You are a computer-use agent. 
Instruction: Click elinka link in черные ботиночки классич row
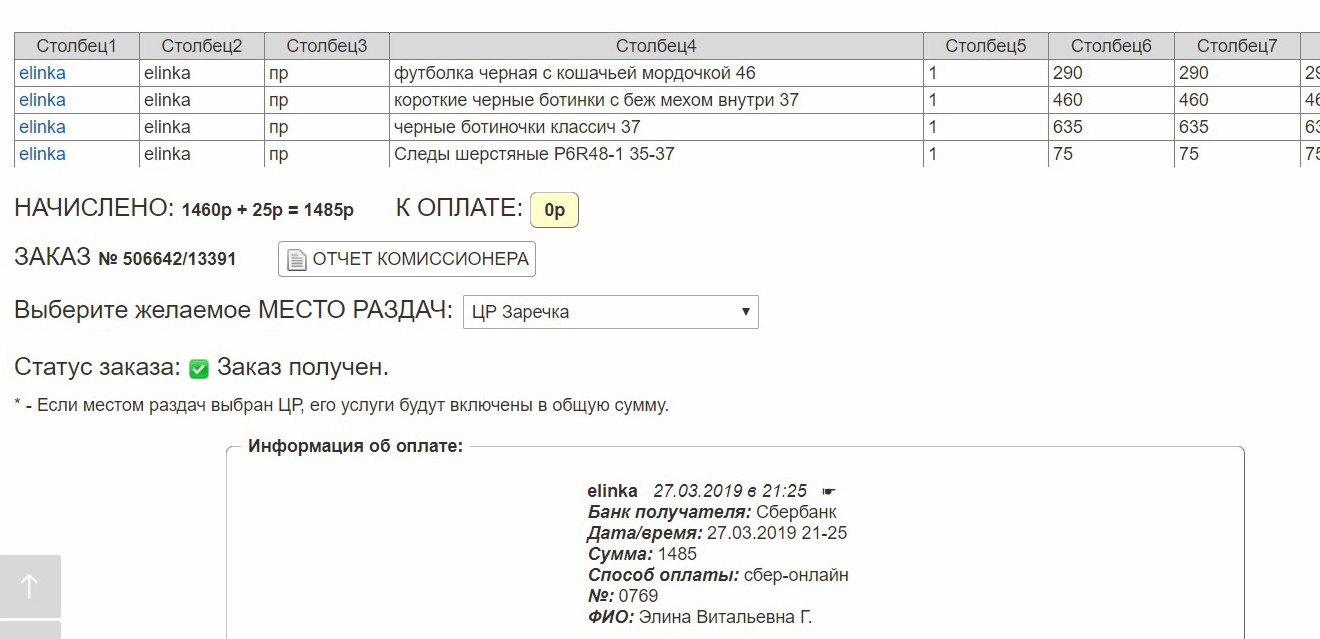(42, 127)
